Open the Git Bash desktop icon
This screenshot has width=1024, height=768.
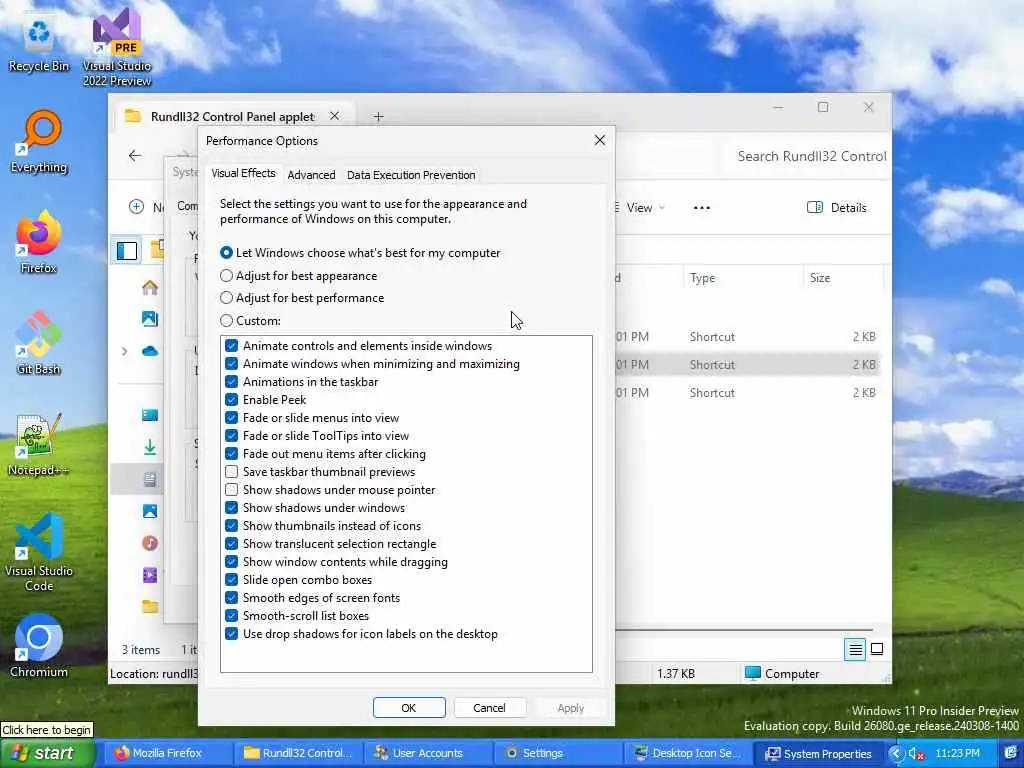tap(39, 343)
